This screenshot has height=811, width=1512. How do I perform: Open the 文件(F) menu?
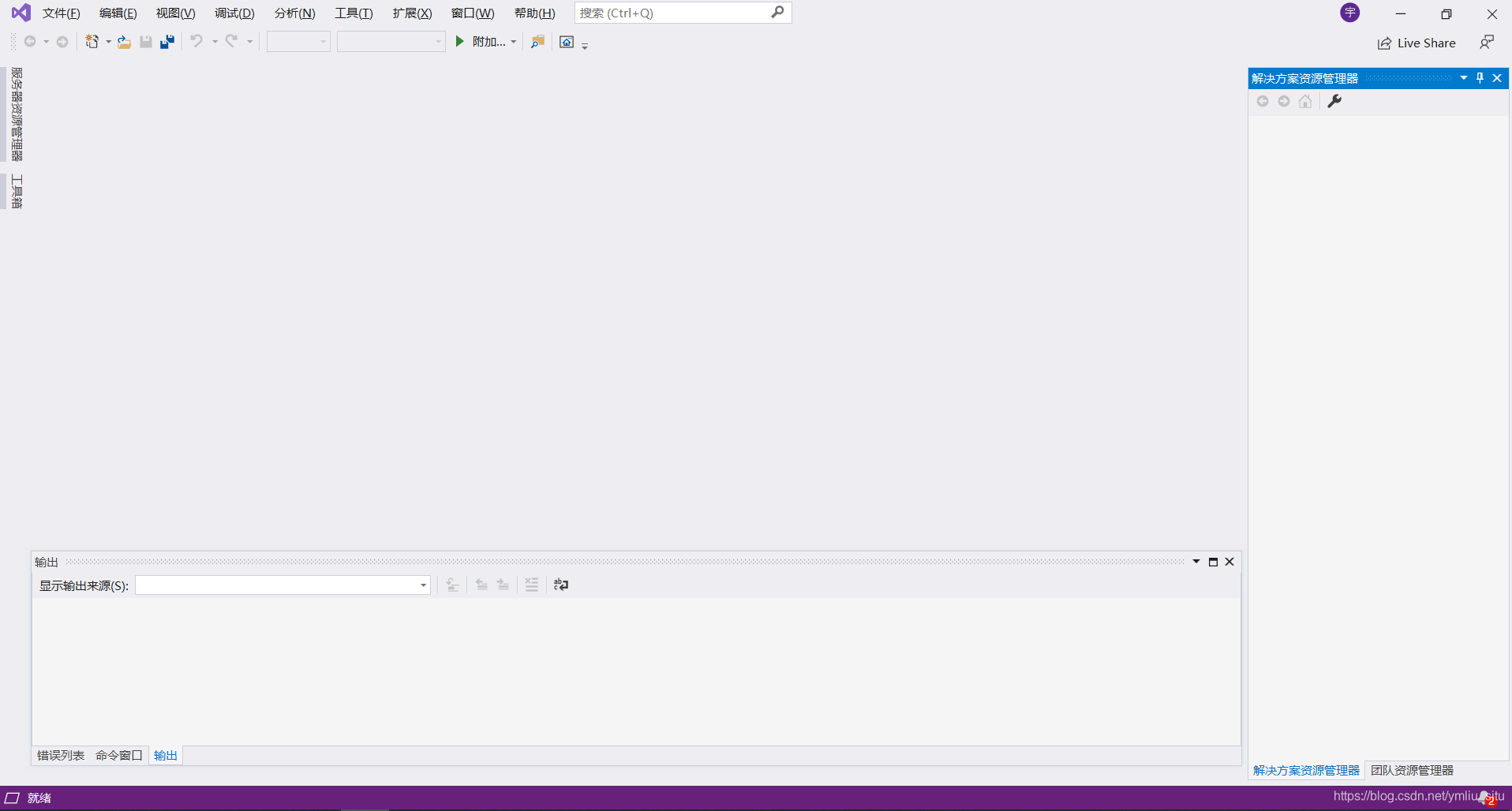(62, 13)
